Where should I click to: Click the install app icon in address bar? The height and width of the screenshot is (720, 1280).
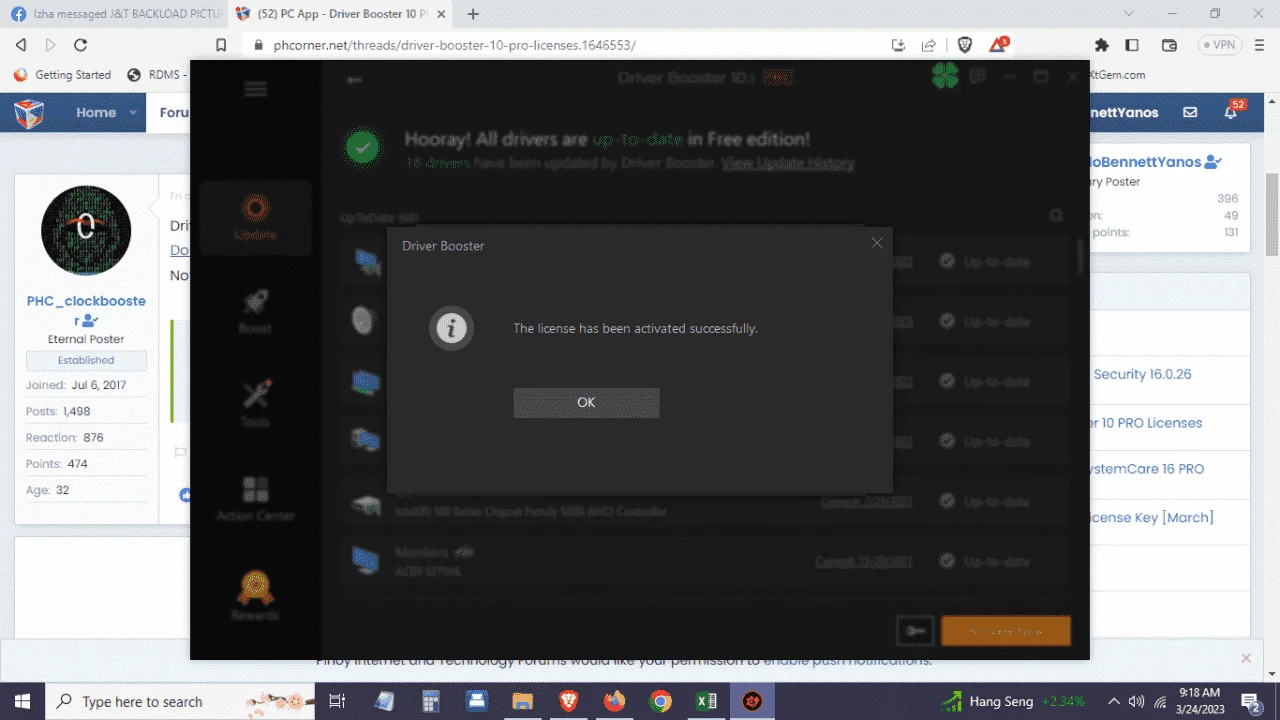(x=898, y=45)
